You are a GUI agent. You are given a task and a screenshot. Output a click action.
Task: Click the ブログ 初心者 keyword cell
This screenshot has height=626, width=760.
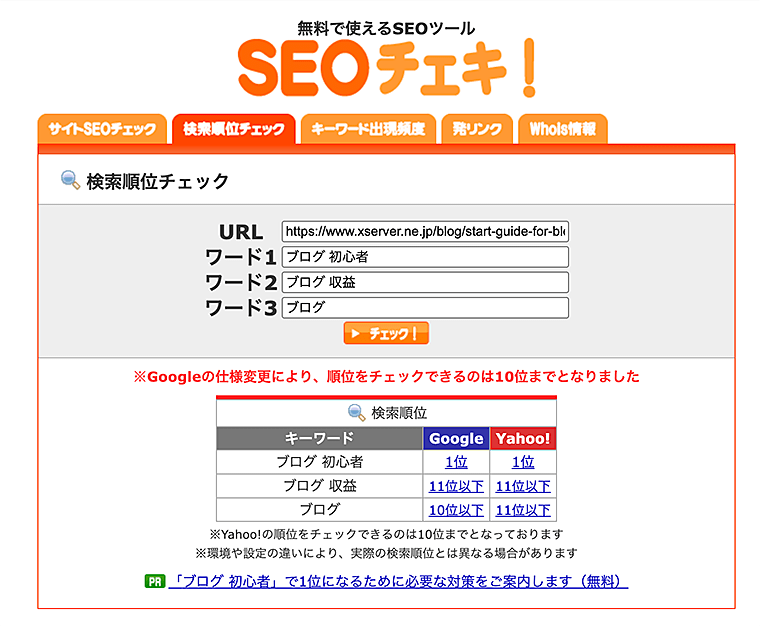click(x=319, y=462)
